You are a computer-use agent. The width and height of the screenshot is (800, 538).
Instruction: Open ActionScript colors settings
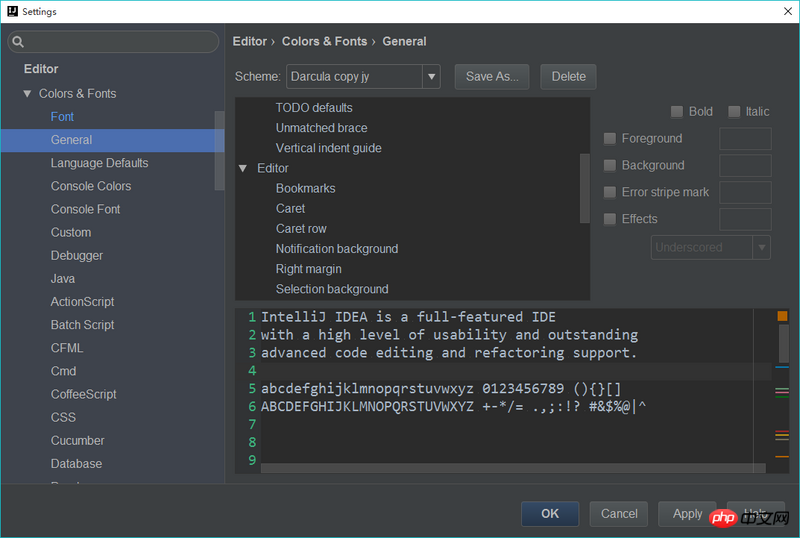click(82, 302)
